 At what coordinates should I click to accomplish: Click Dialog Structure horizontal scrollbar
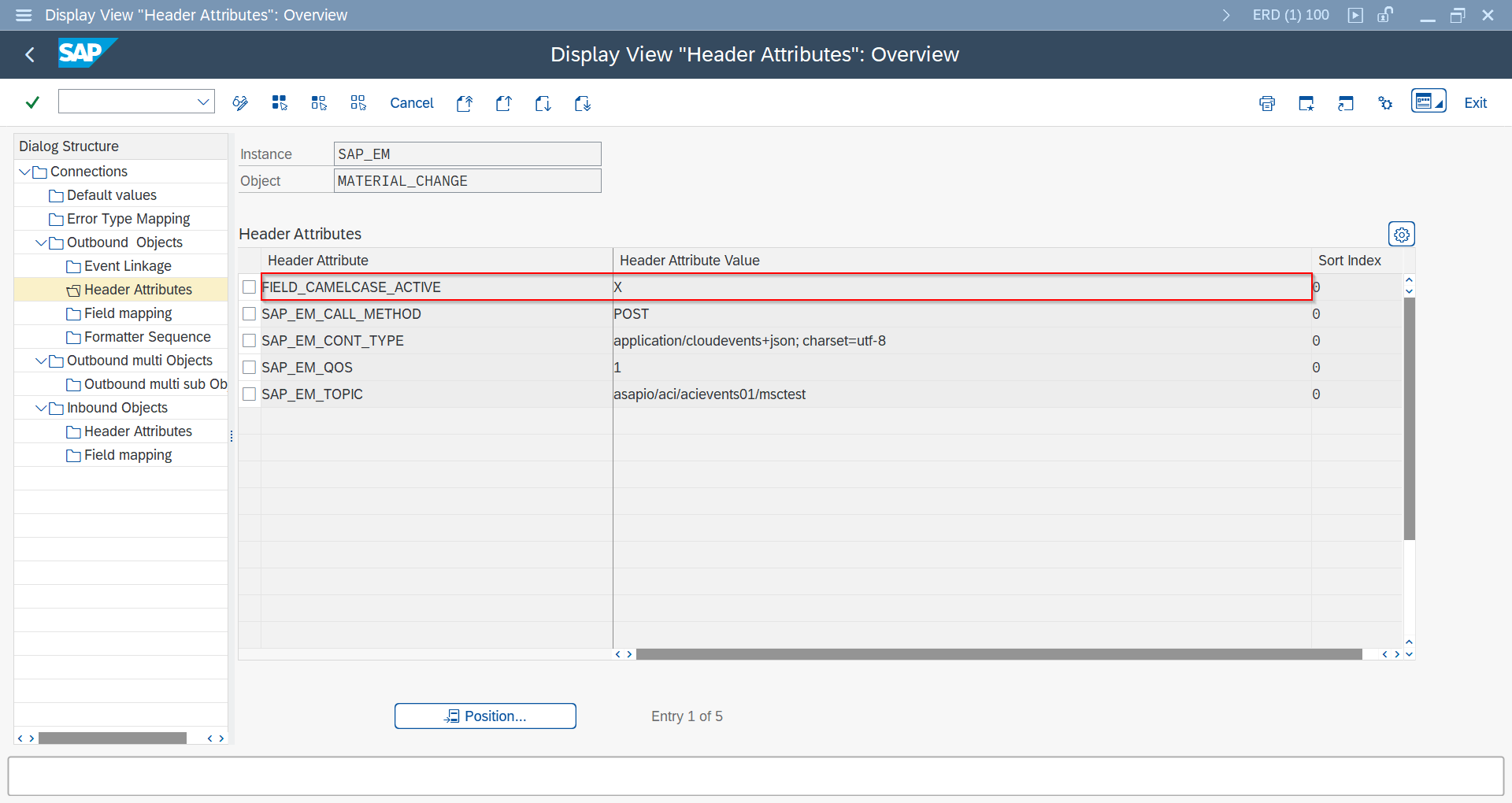[x=113, y=738]
